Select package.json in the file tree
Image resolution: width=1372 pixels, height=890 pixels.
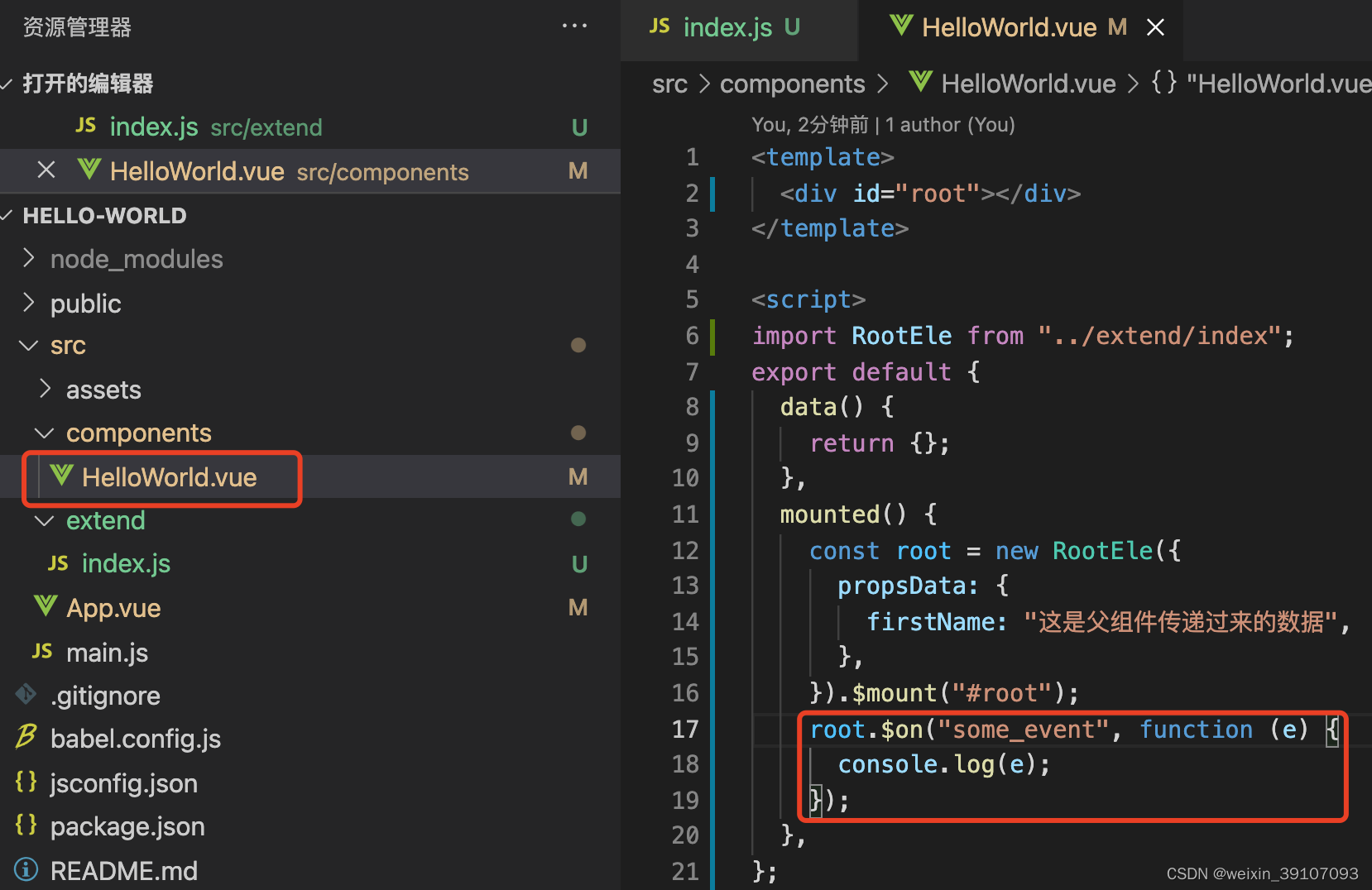coord(127,825)
